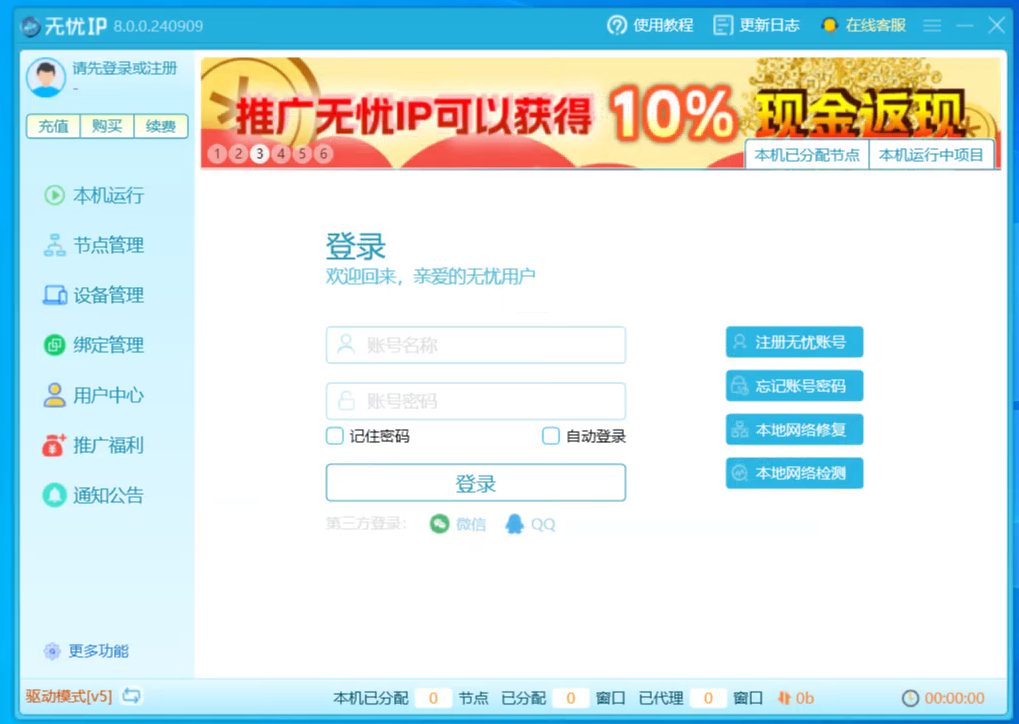1019x724 pixels.
Task: Enable the 自动登录 checkbox
Action: pyautogui.click(x=550, y=435)
